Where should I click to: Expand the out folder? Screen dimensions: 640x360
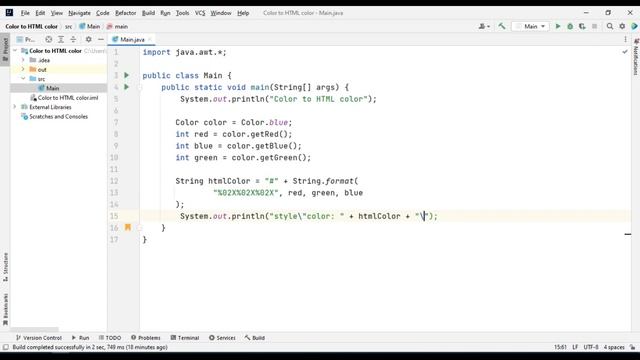click(x=23, y=69)
